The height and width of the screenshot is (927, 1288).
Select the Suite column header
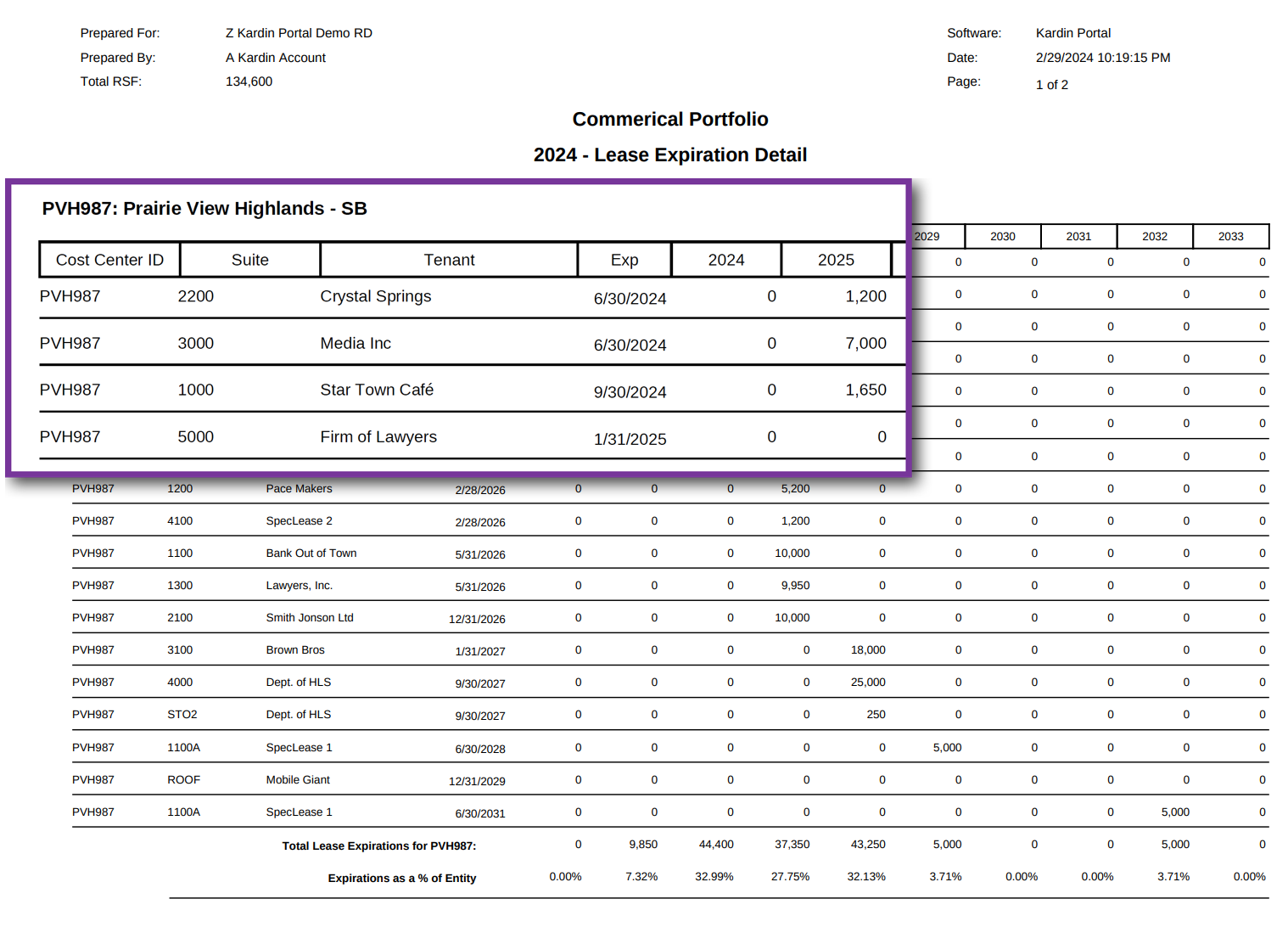click(249, 260)
